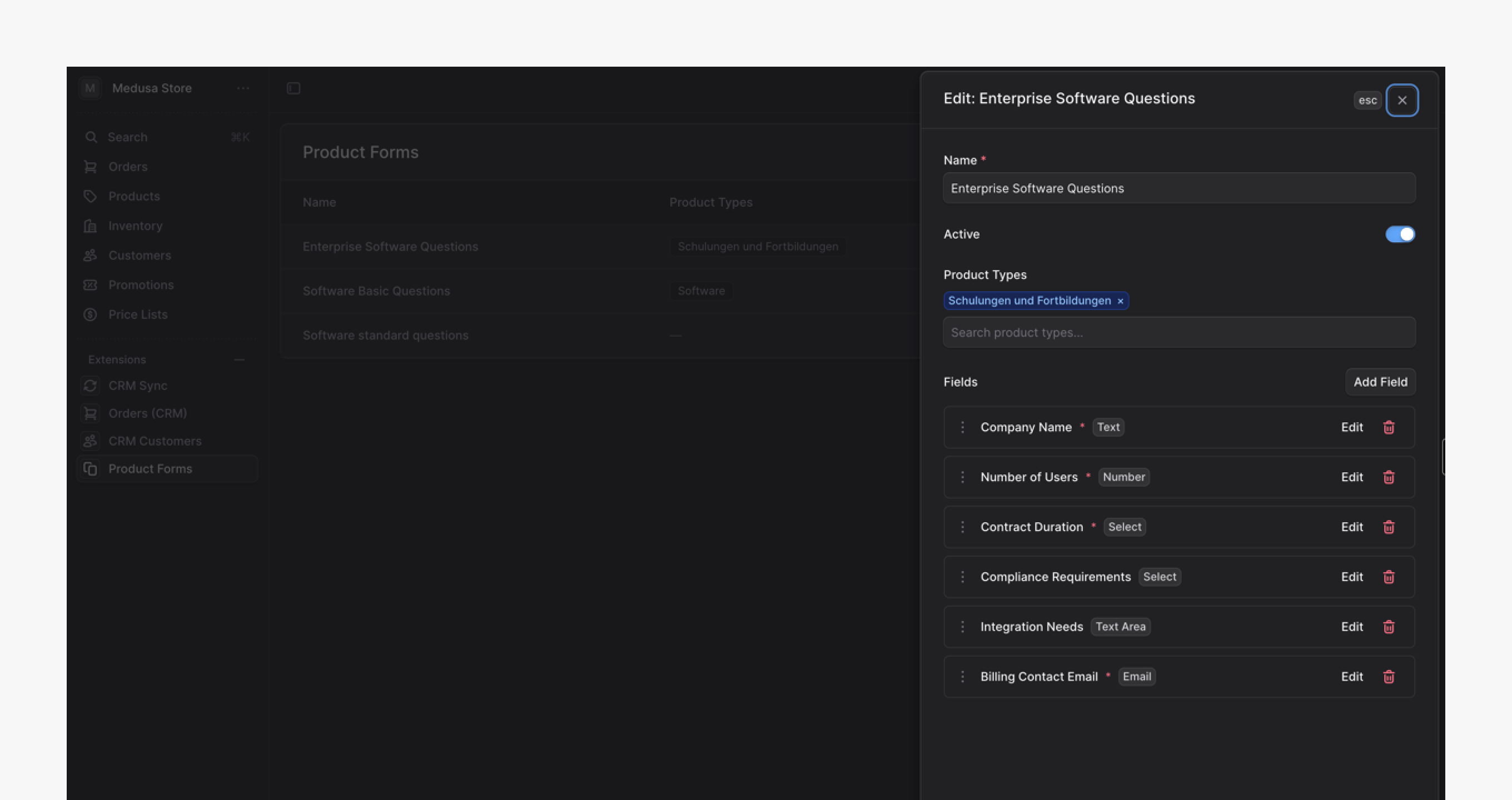Click the Number type badge
This screenshot has height=800, width=1512.
tap(1123, 477)
